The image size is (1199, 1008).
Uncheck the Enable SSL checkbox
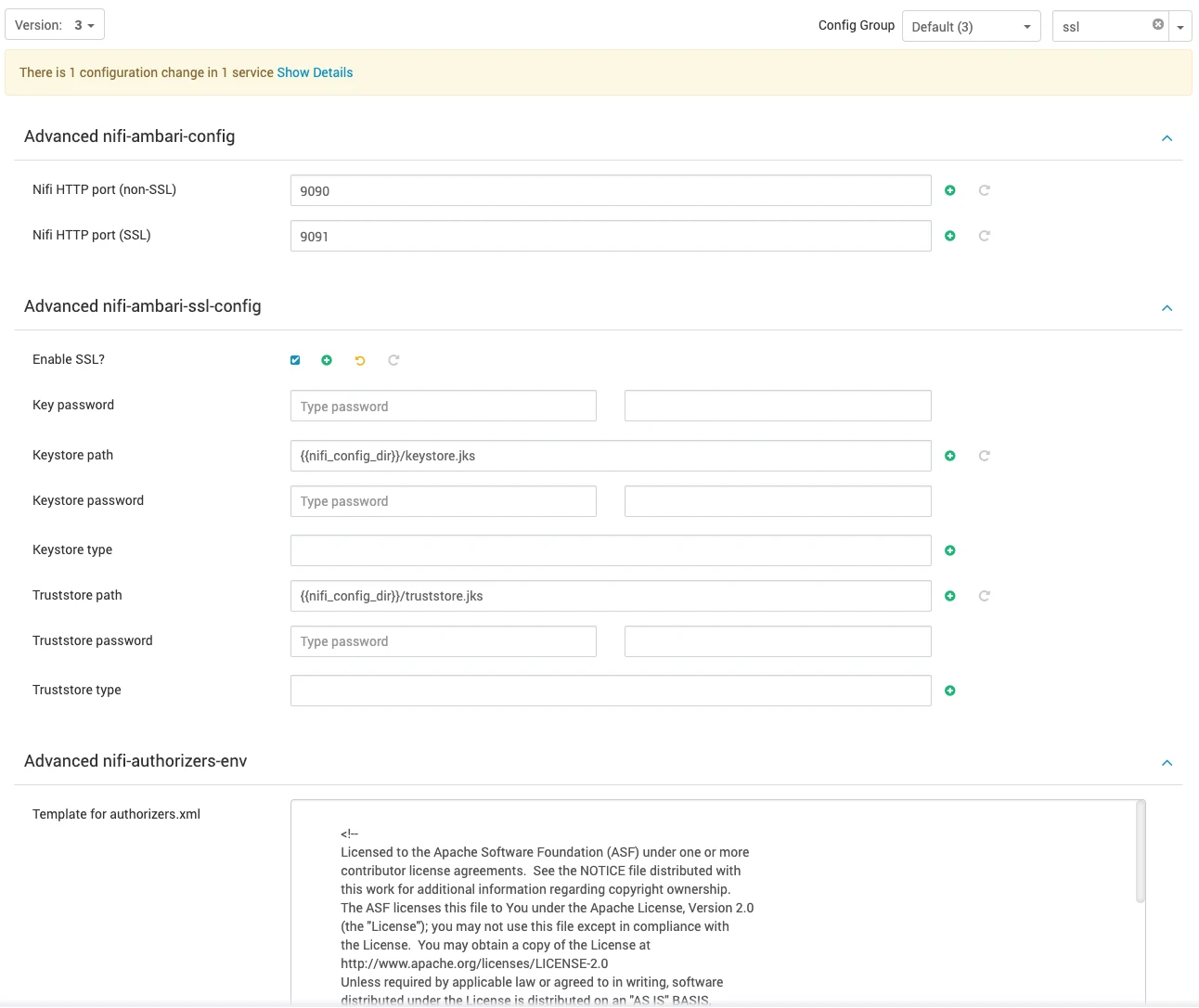pyautogui.click(x=295, y=360)
